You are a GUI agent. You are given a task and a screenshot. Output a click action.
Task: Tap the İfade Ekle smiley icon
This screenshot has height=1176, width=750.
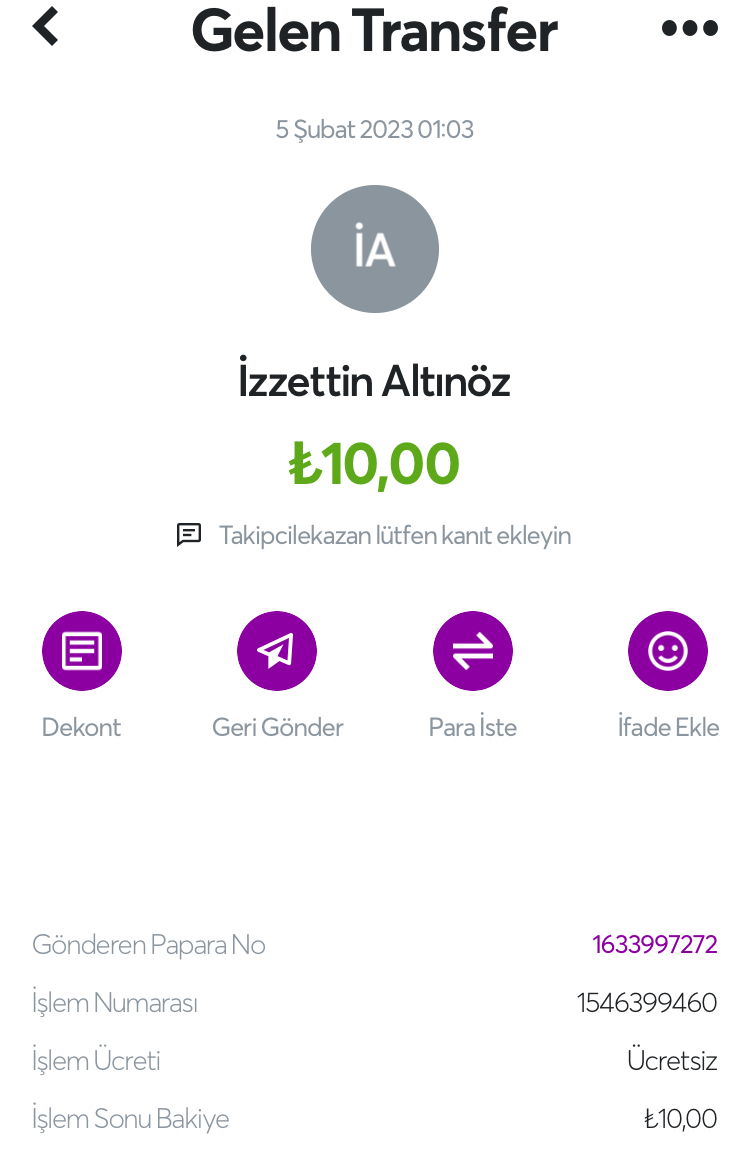click(x=668, y=651)
